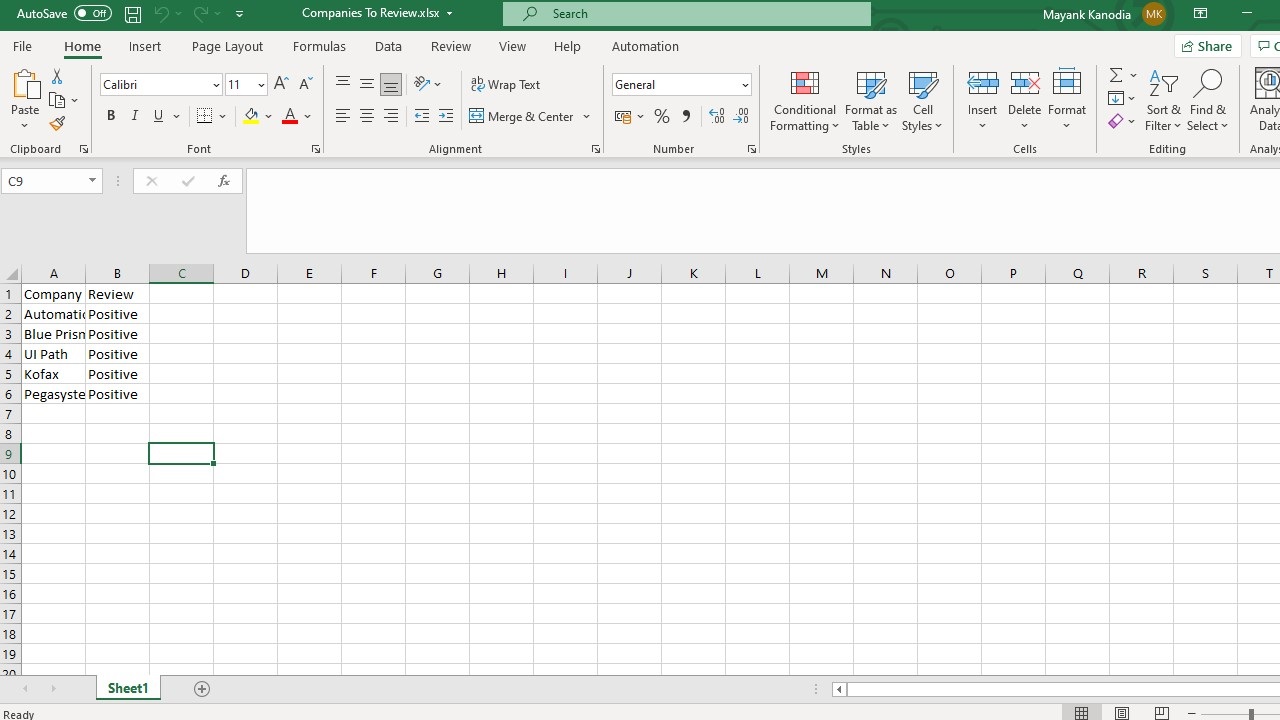
Task: Click the Format Painter brush icon
Action: click(57, 124)
